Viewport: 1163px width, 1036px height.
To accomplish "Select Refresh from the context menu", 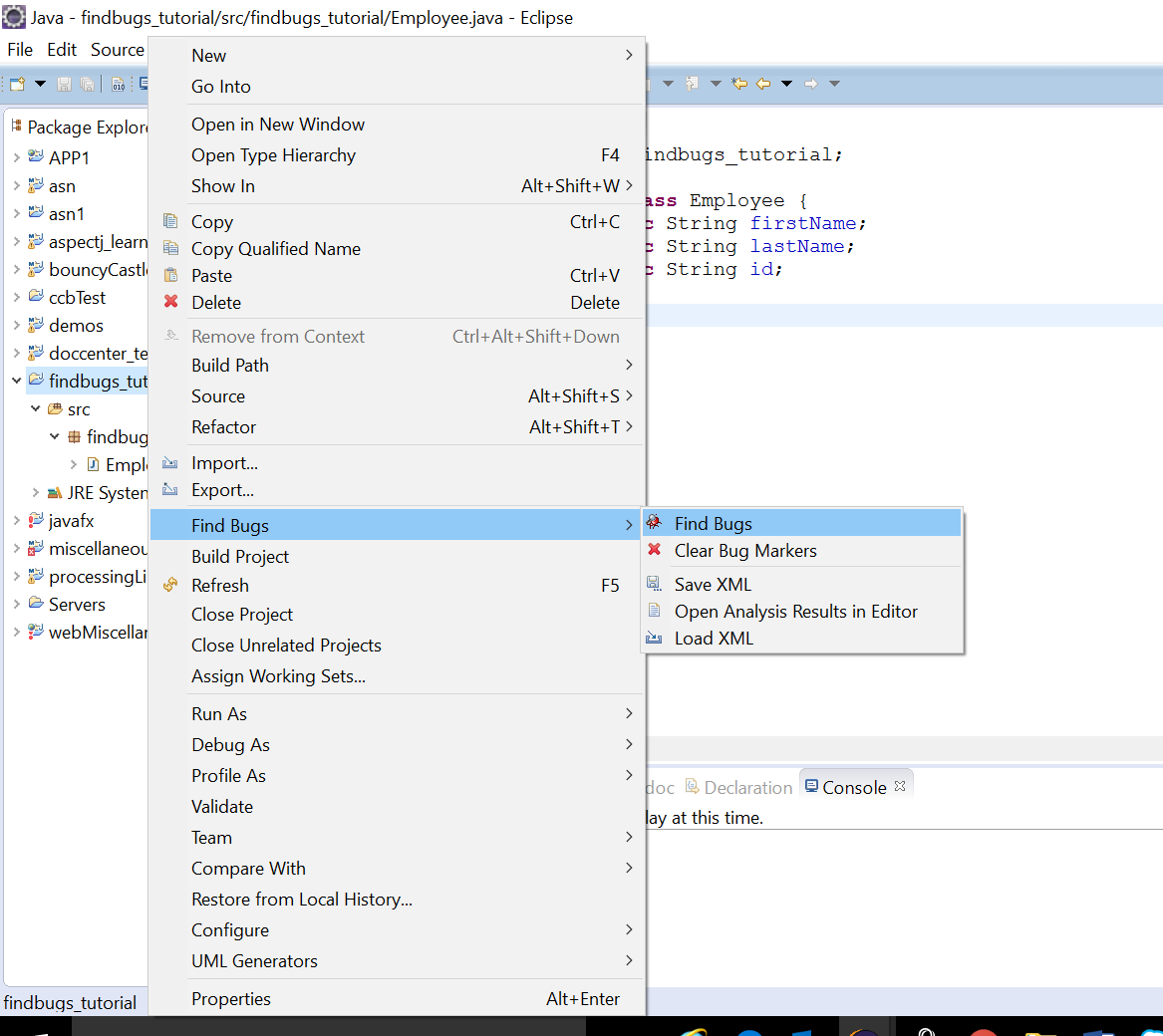I will point(220,585).
